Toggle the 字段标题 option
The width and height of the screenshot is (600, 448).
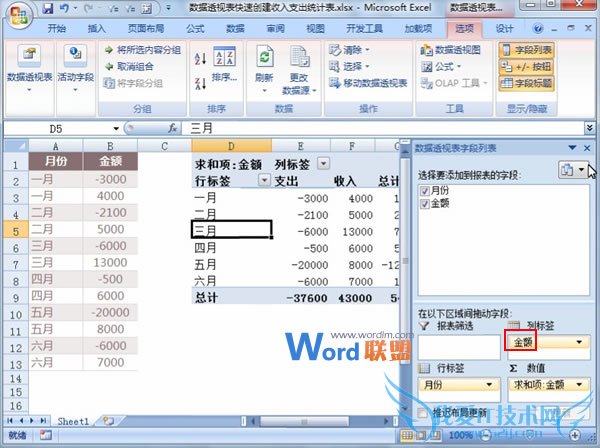point(526,83)
